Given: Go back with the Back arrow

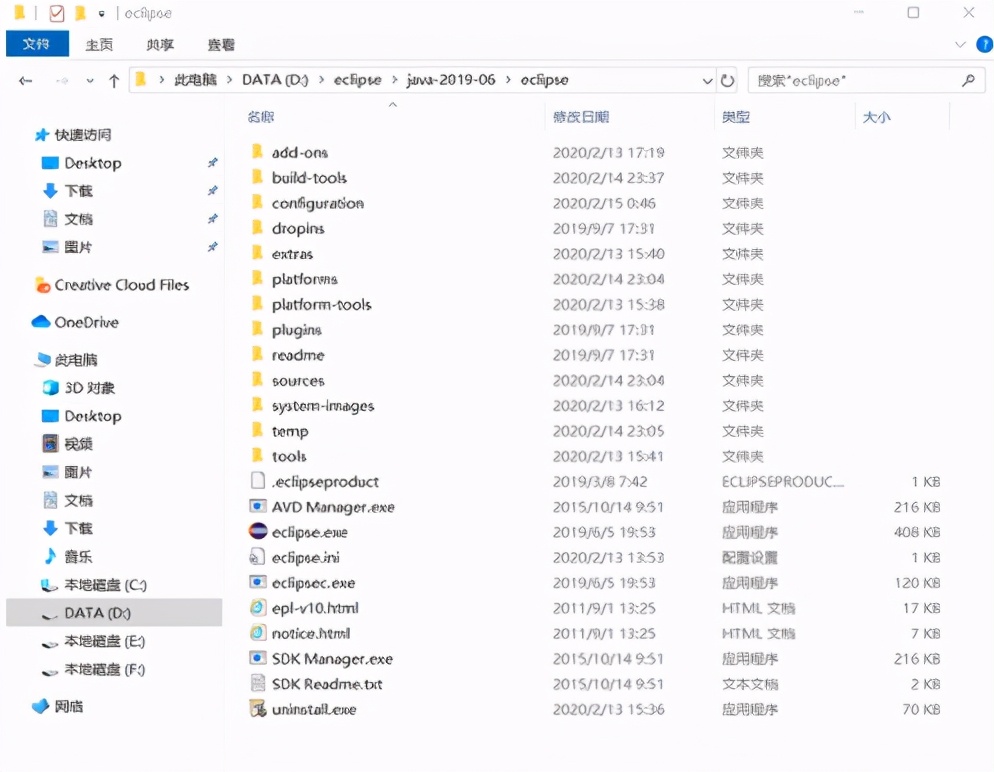Looking at the screenshot, I should (x=25, y=80).
